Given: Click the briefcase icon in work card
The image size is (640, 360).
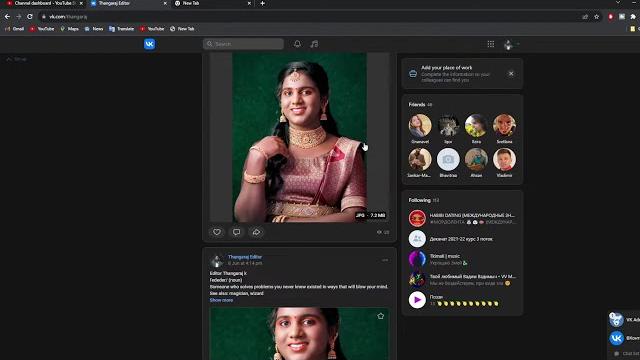Looking at the screenshot, I should [413, 74].
